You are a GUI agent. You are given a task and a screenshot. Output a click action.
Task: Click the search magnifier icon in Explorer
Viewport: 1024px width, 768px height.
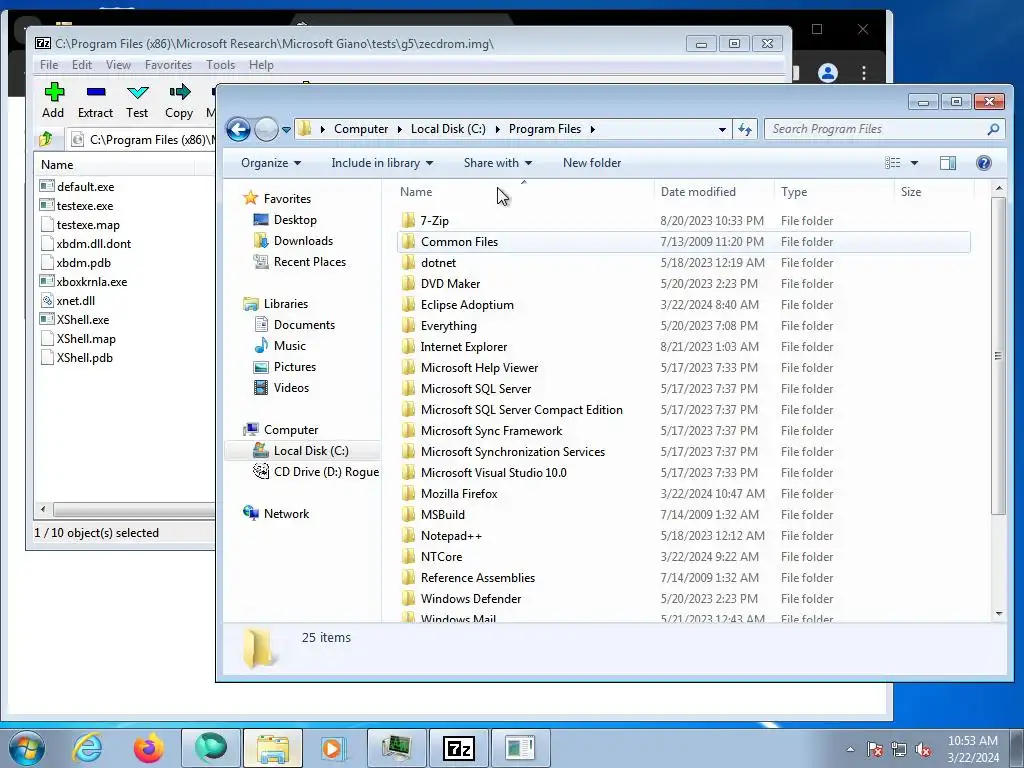point(993,129)
